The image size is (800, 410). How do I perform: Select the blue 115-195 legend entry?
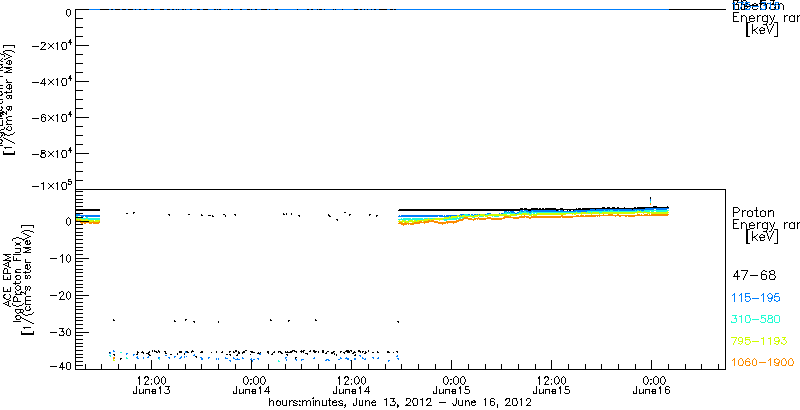[x=756, y=298]
